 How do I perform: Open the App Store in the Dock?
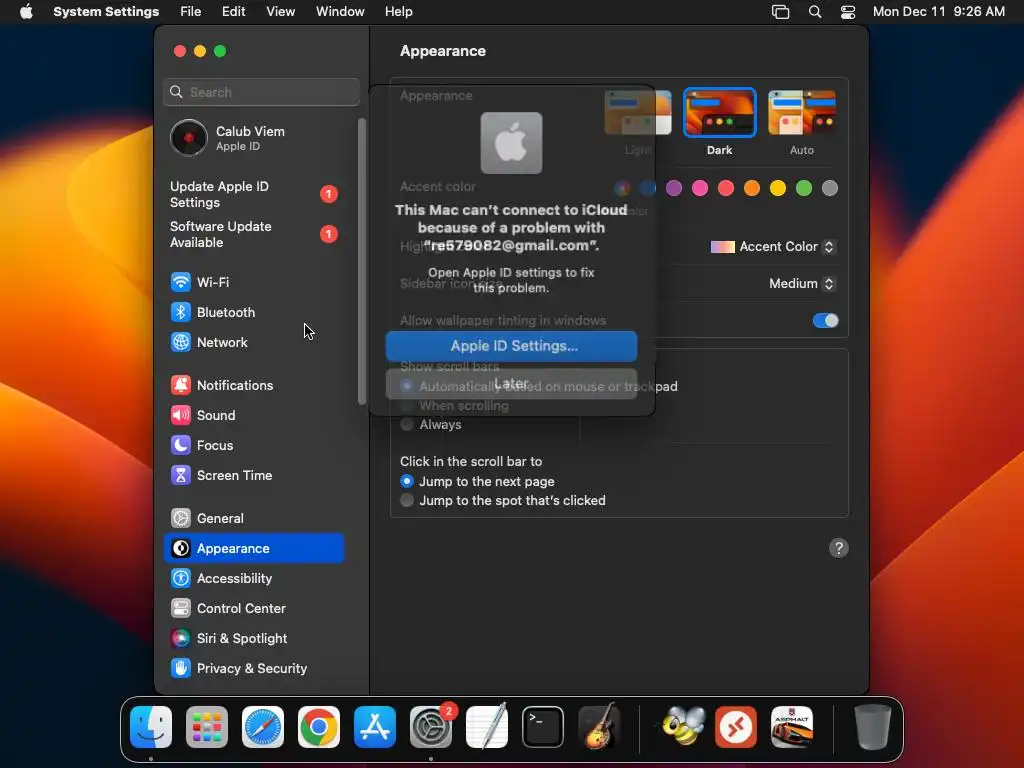(375, 727)
